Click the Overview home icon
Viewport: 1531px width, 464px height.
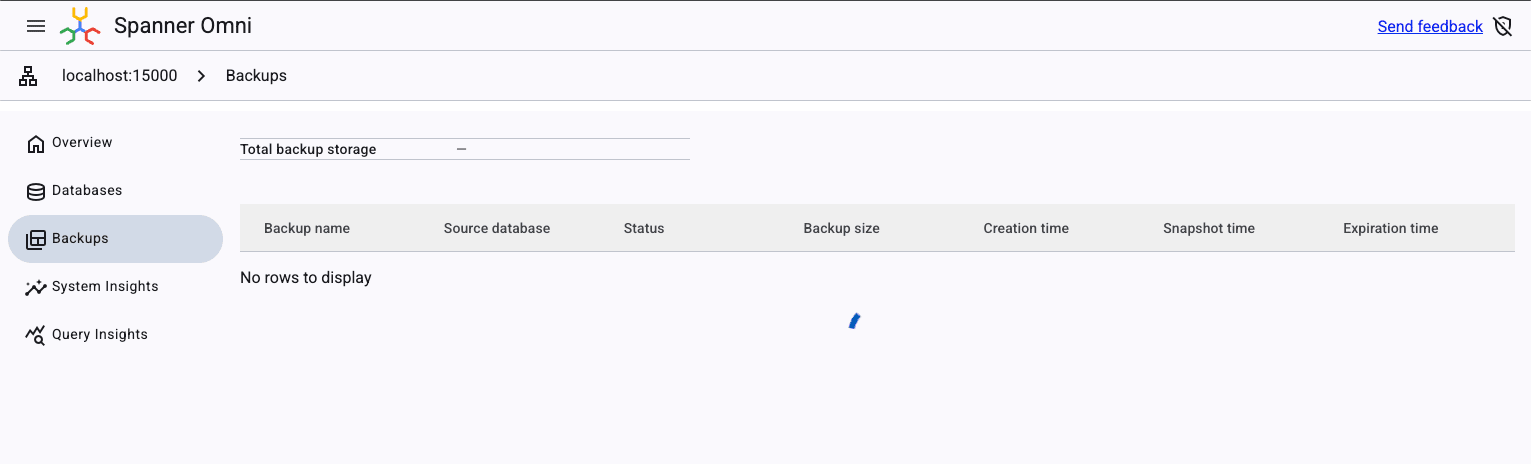pyautogui.click(x=36, y=143)
